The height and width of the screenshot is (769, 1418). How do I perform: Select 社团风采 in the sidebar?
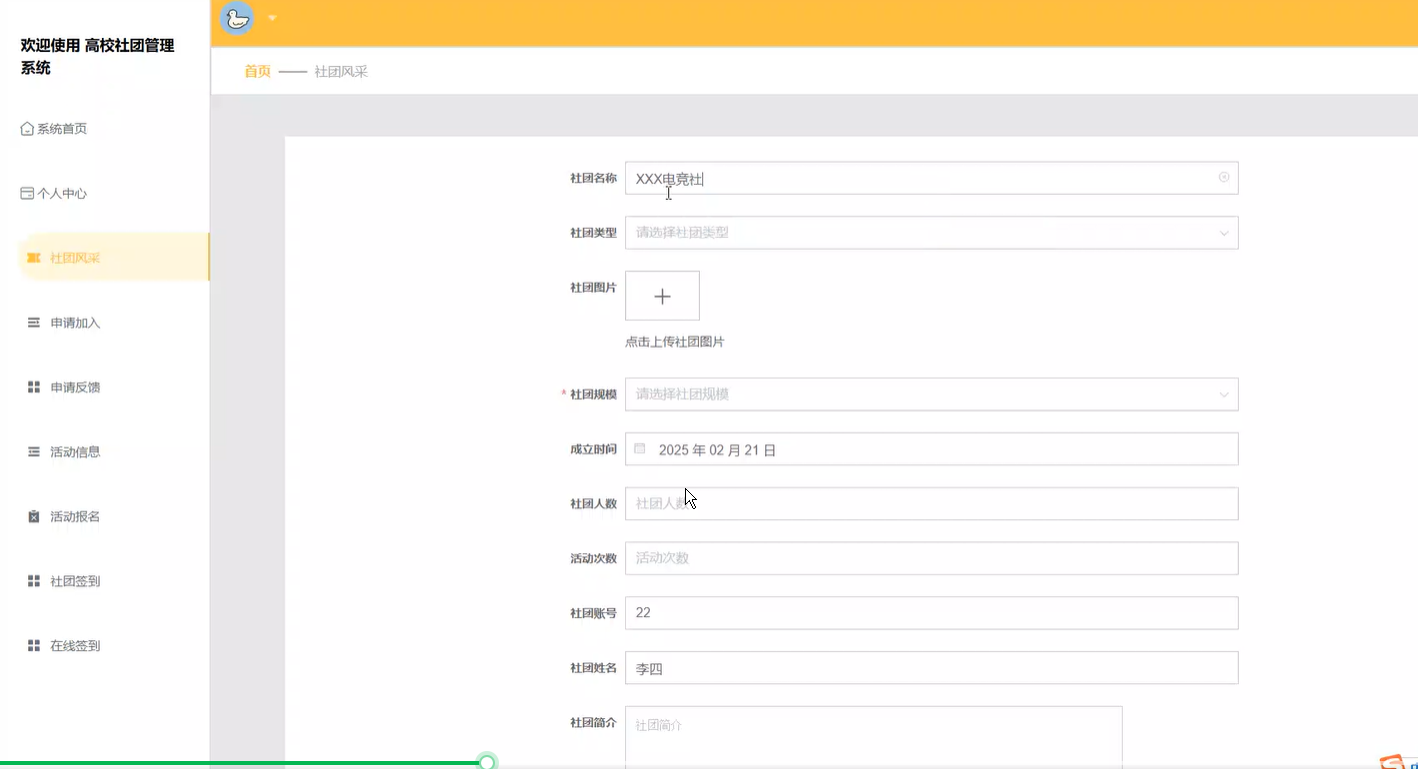[113, 258]
